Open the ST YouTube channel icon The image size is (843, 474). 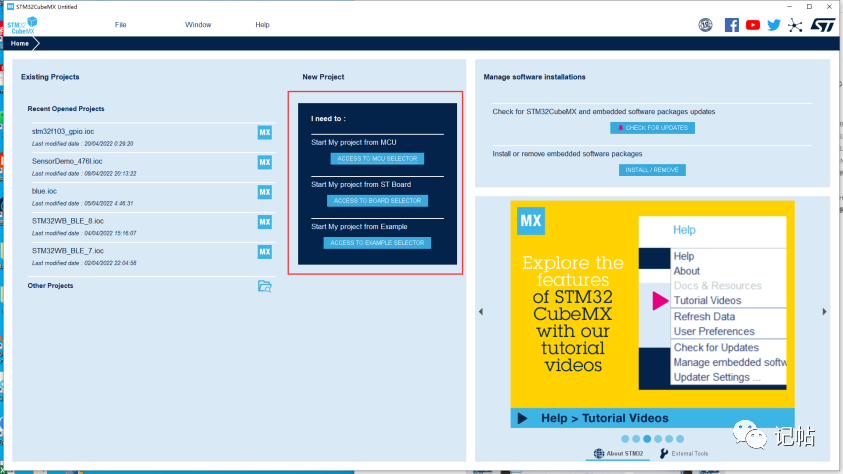pos(753,25)
